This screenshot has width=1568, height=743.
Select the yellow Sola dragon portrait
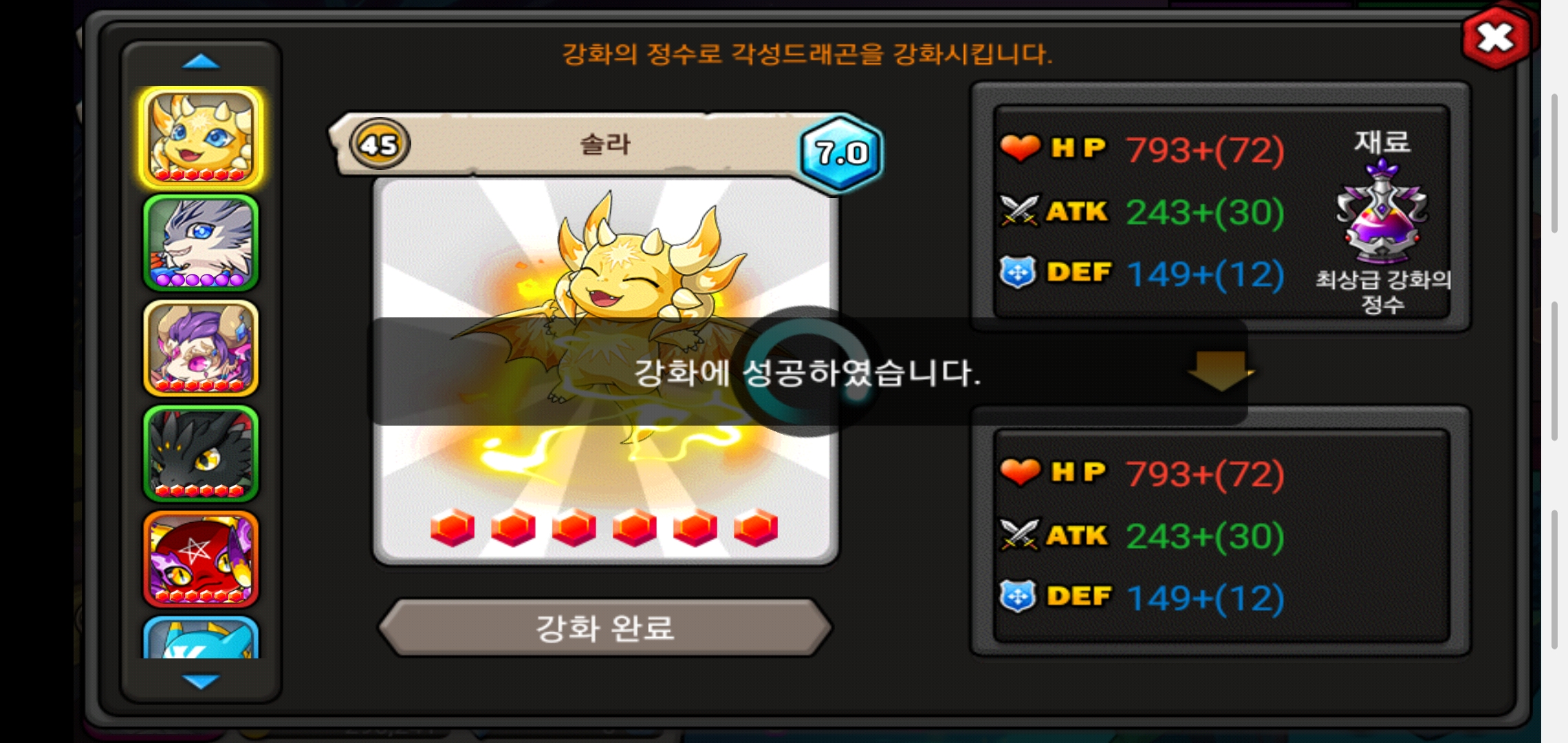point(201,138)
